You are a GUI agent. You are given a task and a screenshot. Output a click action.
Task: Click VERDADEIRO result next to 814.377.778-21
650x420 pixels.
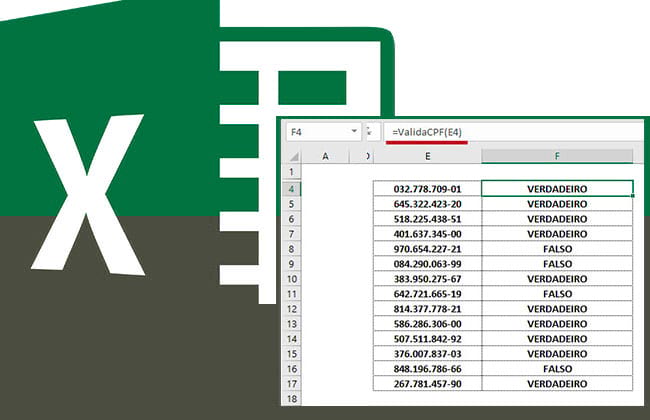click(x=557, y=309)
